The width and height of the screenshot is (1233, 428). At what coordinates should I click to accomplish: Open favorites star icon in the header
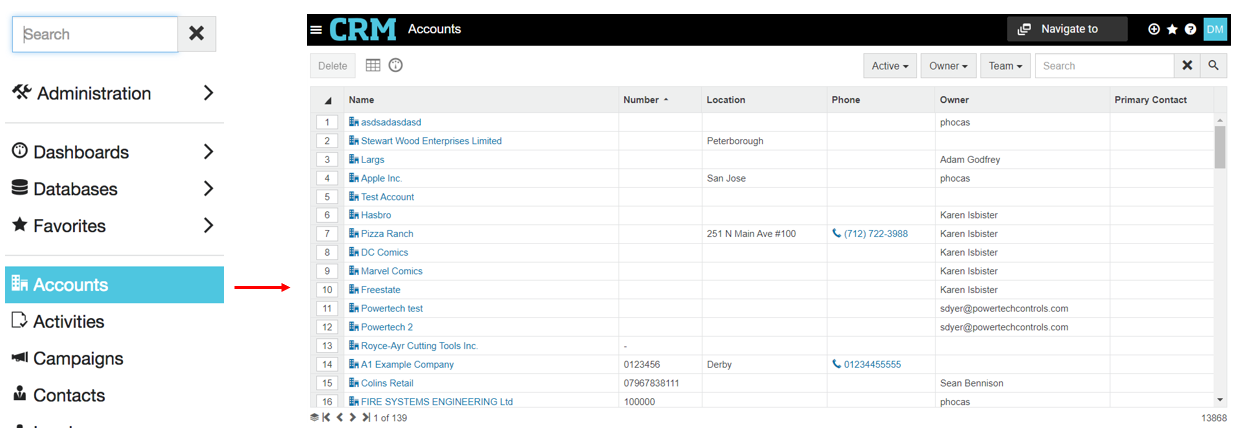(x=1172, y=30)
